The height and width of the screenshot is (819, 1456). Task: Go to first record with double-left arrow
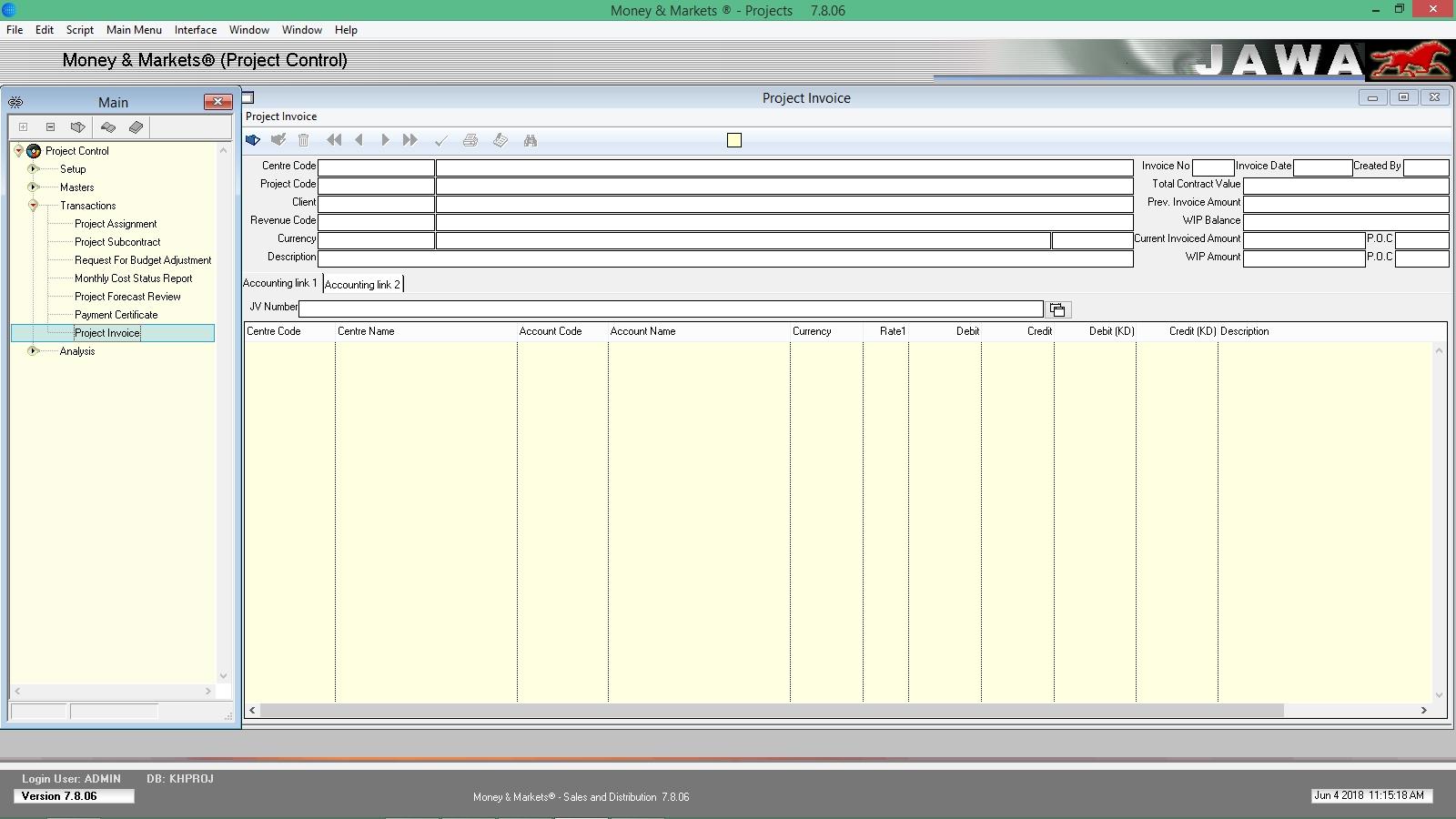point(334,140)
